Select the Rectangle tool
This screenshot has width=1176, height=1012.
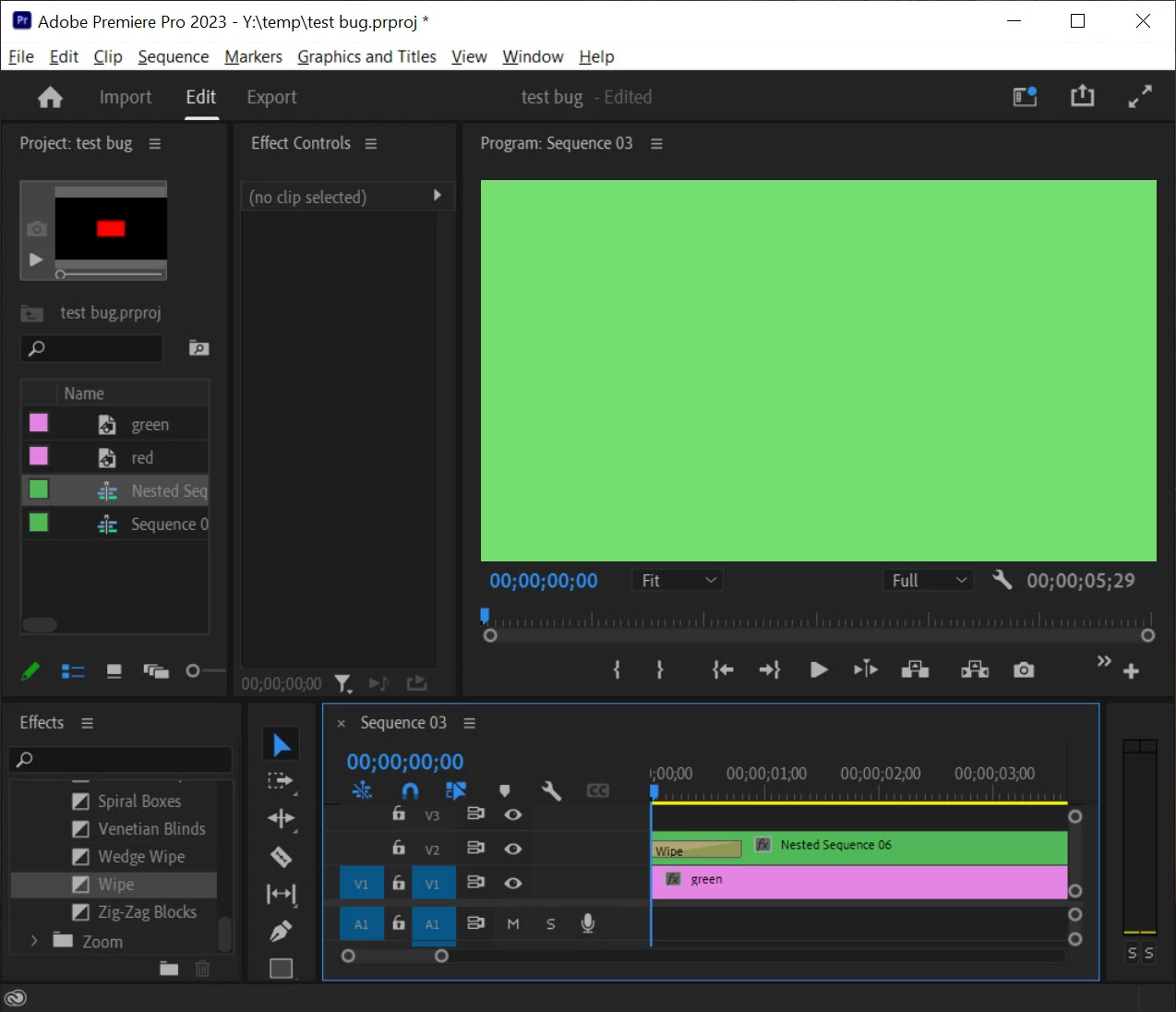(x=281, y=968)
